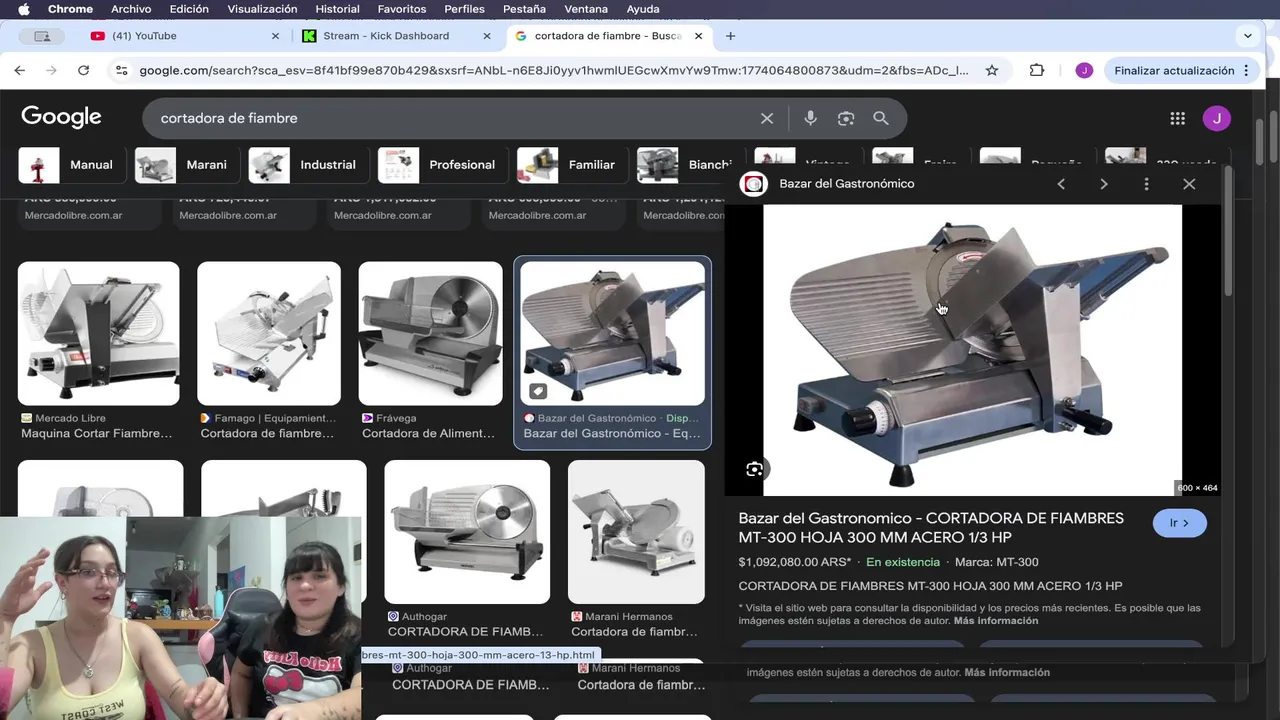Click the Chrome forward arrow
1280x720 pixels.
pyautogui.click(x=52, y=70)
